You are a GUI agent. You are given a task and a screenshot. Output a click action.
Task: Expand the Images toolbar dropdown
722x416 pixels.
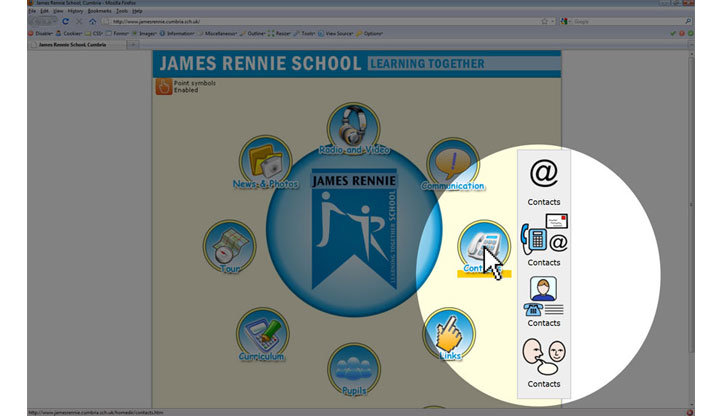tap(145, 34)
